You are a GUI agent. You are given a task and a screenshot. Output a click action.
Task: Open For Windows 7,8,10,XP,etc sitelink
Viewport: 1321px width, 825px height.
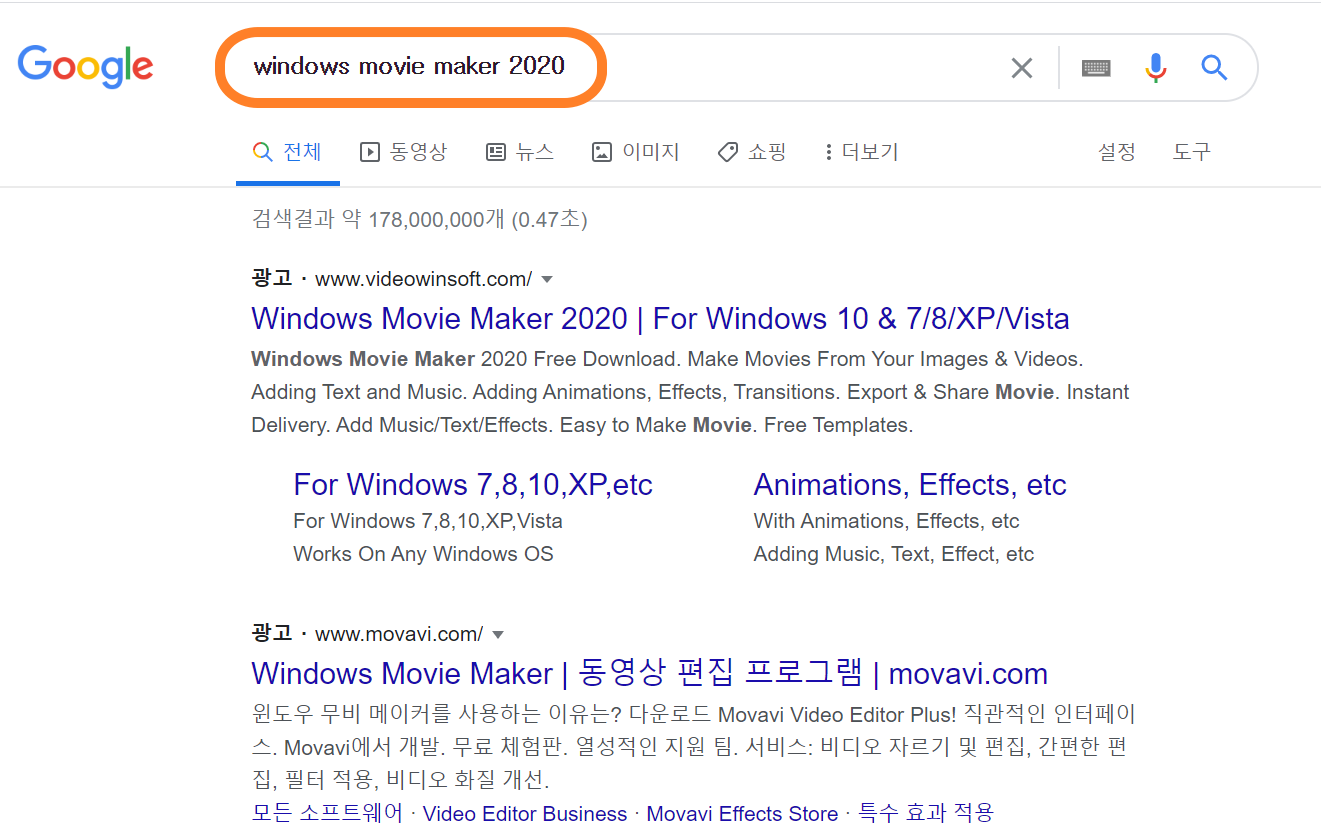click(x=473, y=485)
